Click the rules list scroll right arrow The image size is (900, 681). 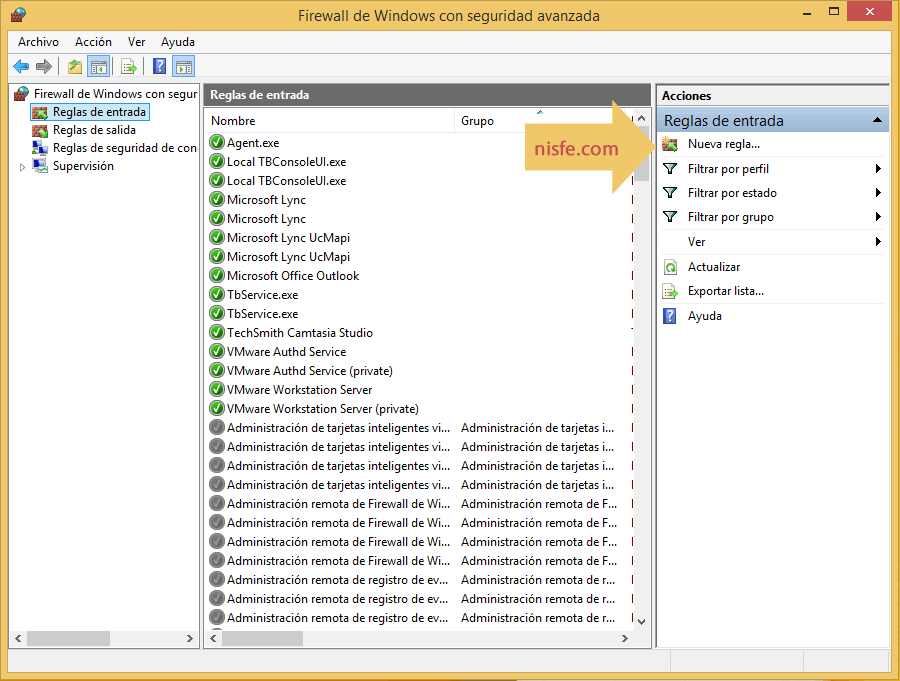pos(624,639)
